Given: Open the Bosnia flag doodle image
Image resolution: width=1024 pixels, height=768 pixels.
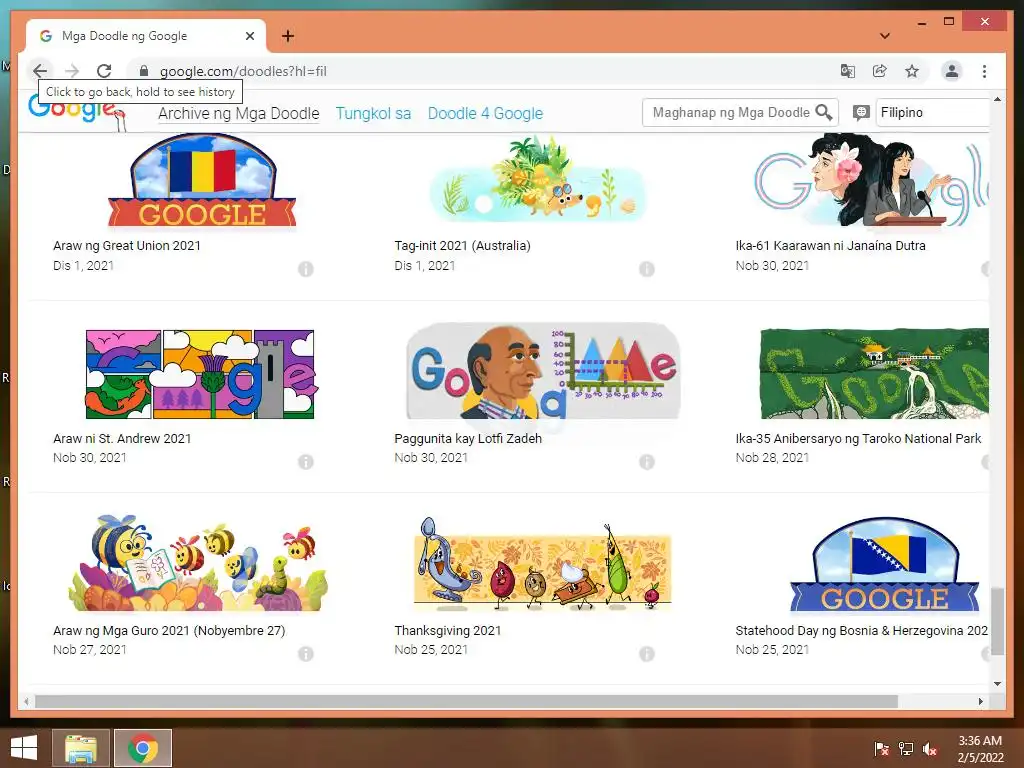Looking at the screenshot, I should (885, 566).
